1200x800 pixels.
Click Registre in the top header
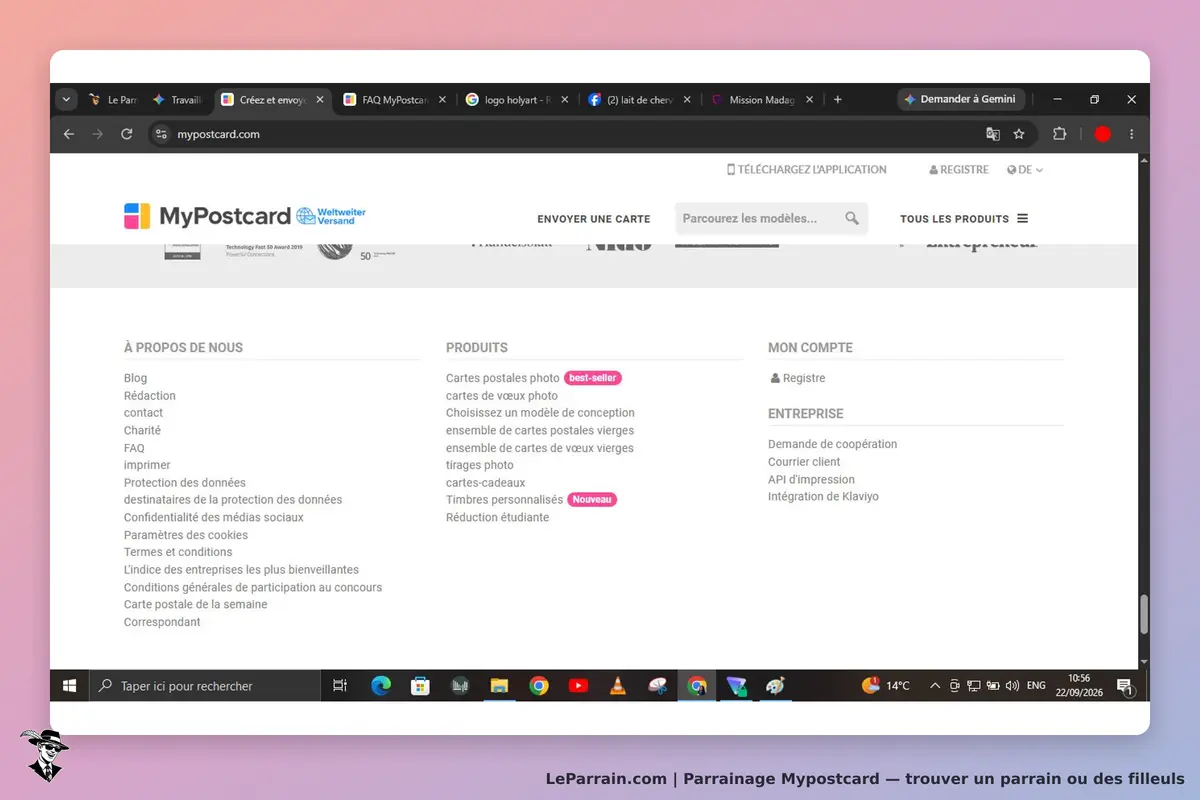tap(959, 170)
